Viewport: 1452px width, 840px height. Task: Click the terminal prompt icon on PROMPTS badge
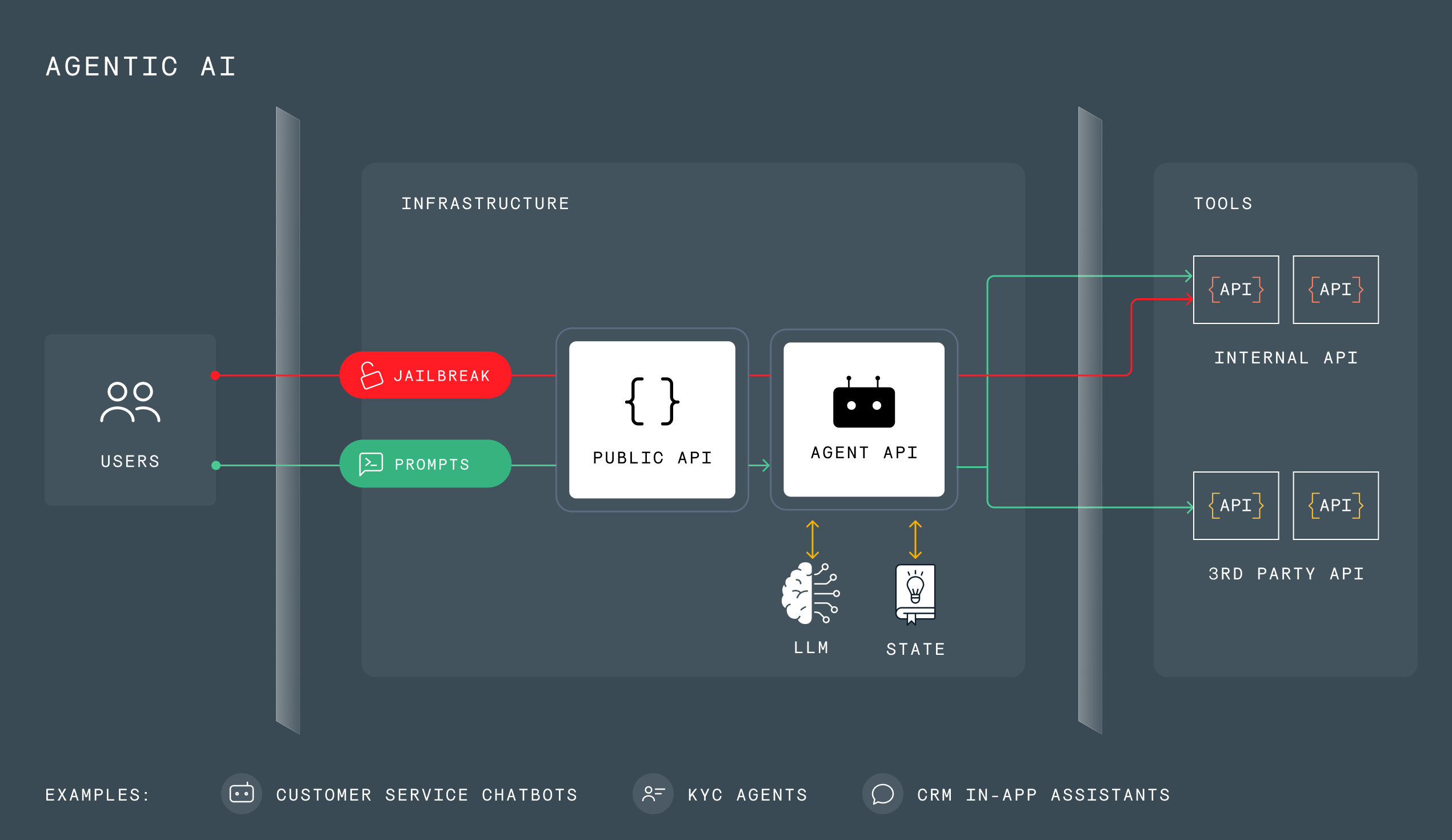pos(372,463)
